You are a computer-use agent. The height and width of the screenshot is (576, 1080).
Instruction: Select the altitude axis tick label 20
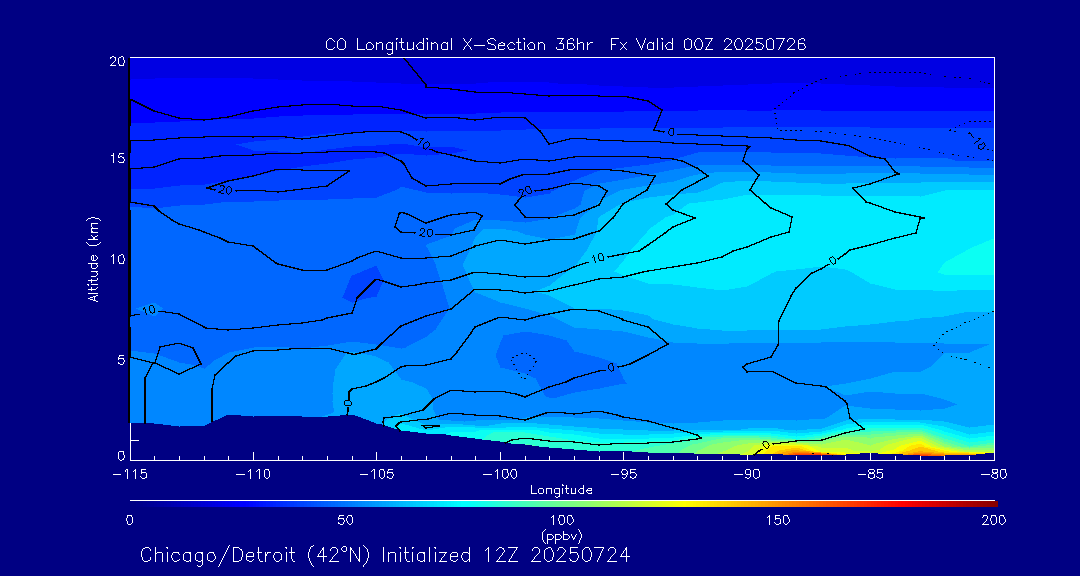tap(116, 61)
